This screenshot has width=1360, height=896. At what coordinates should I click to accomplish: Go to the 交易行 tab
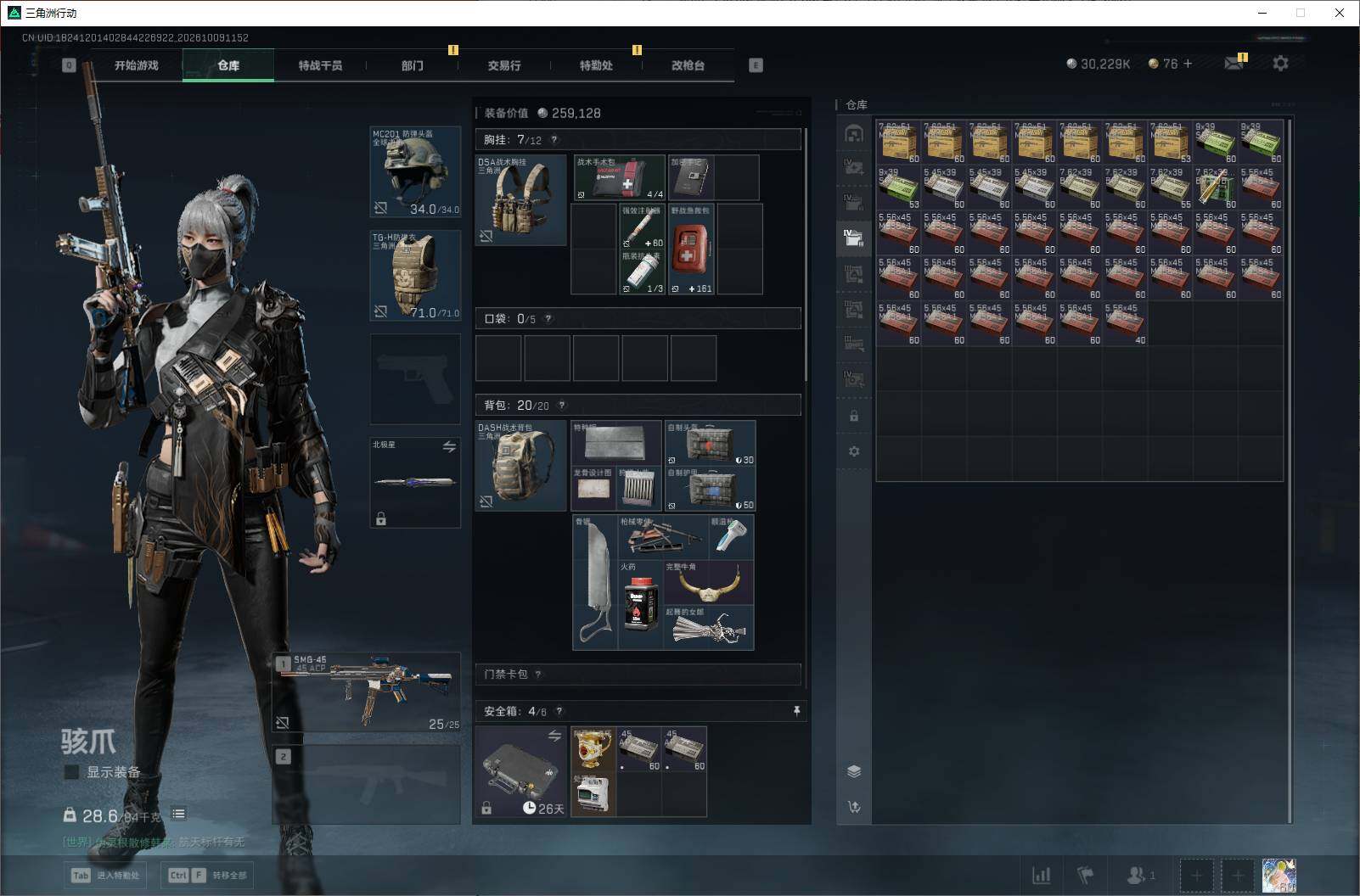(504, 65)
